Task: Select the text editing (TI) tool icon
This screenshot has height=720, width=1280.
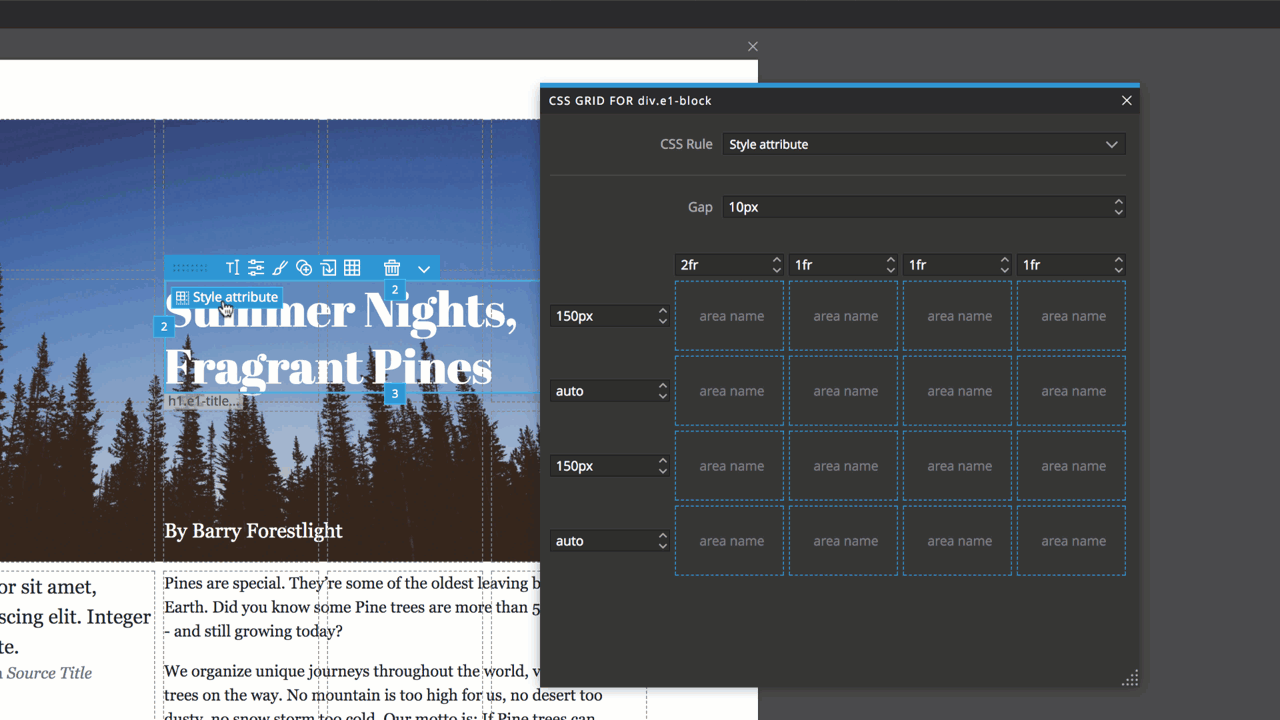Action: point(233,267)
